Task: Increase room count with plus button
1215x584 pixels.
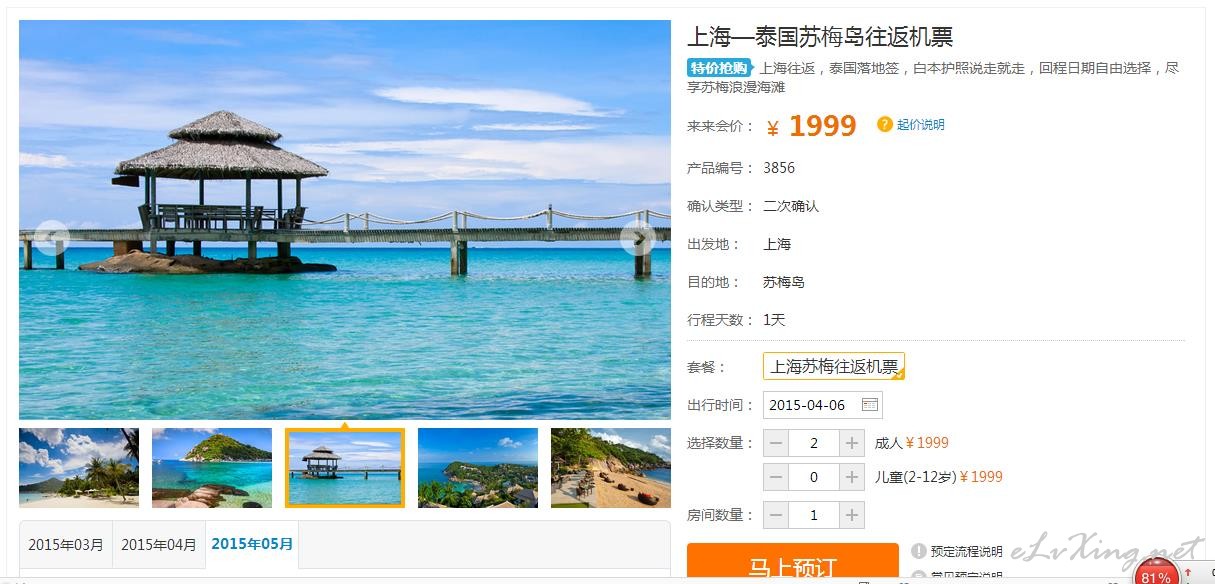Action: click(852, 515)
